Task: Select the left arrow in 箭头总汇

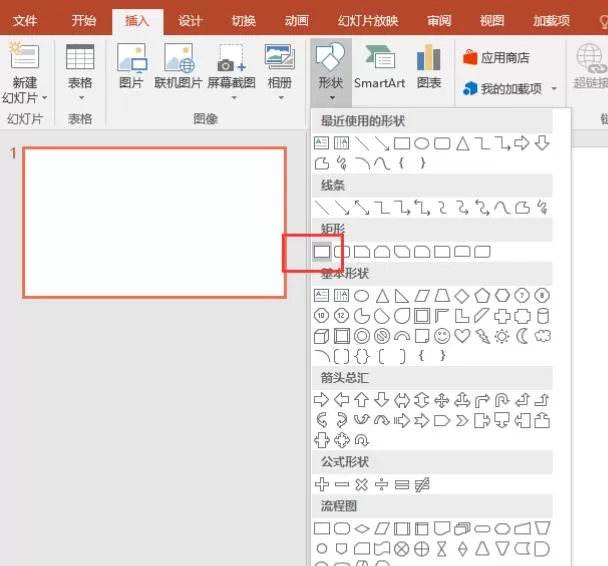Action: point(342,400)
